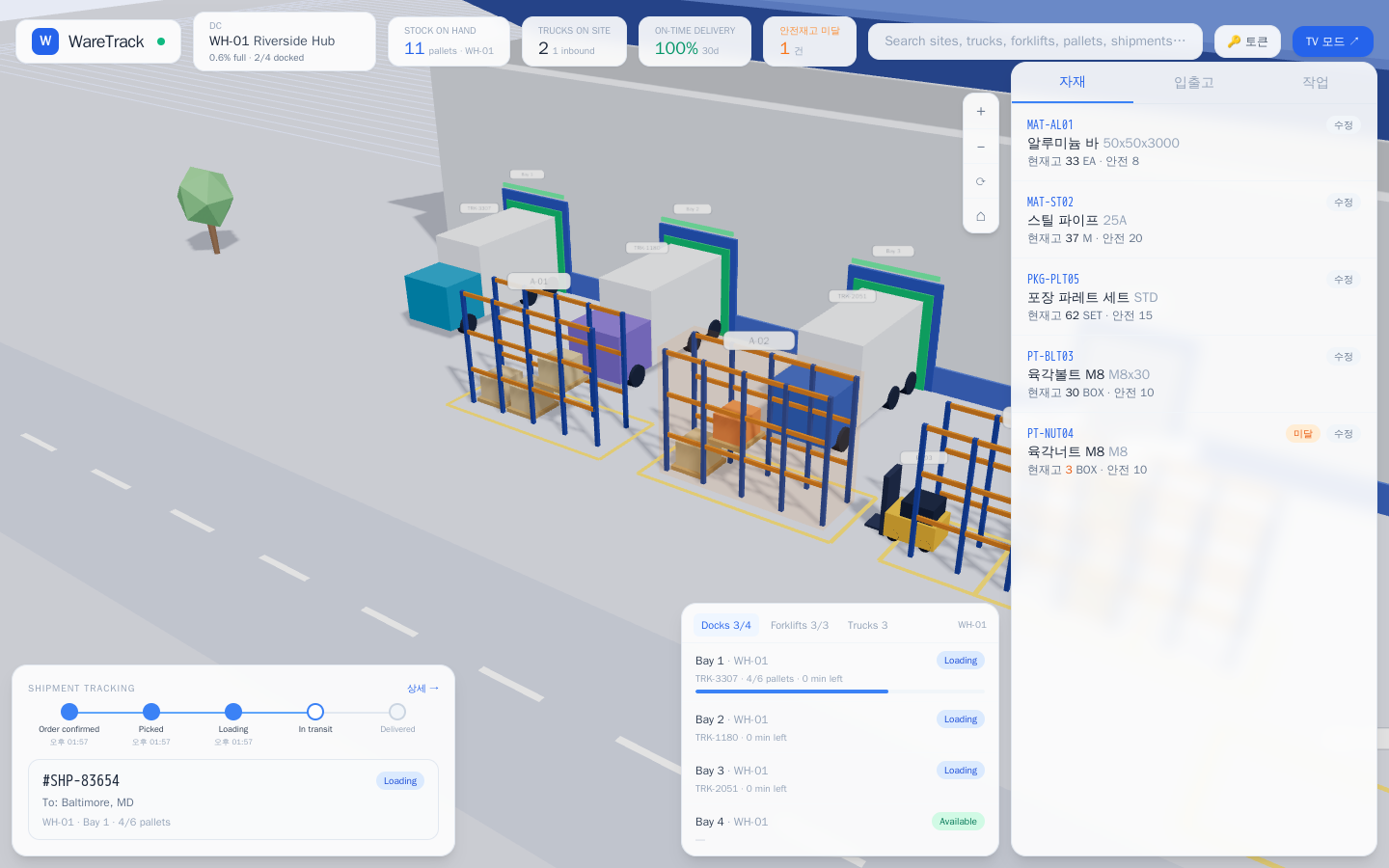This screenshot has width=1389, height=868.
Task: Launch TV 모드 display mode
Action: (x=1332, y=41)
